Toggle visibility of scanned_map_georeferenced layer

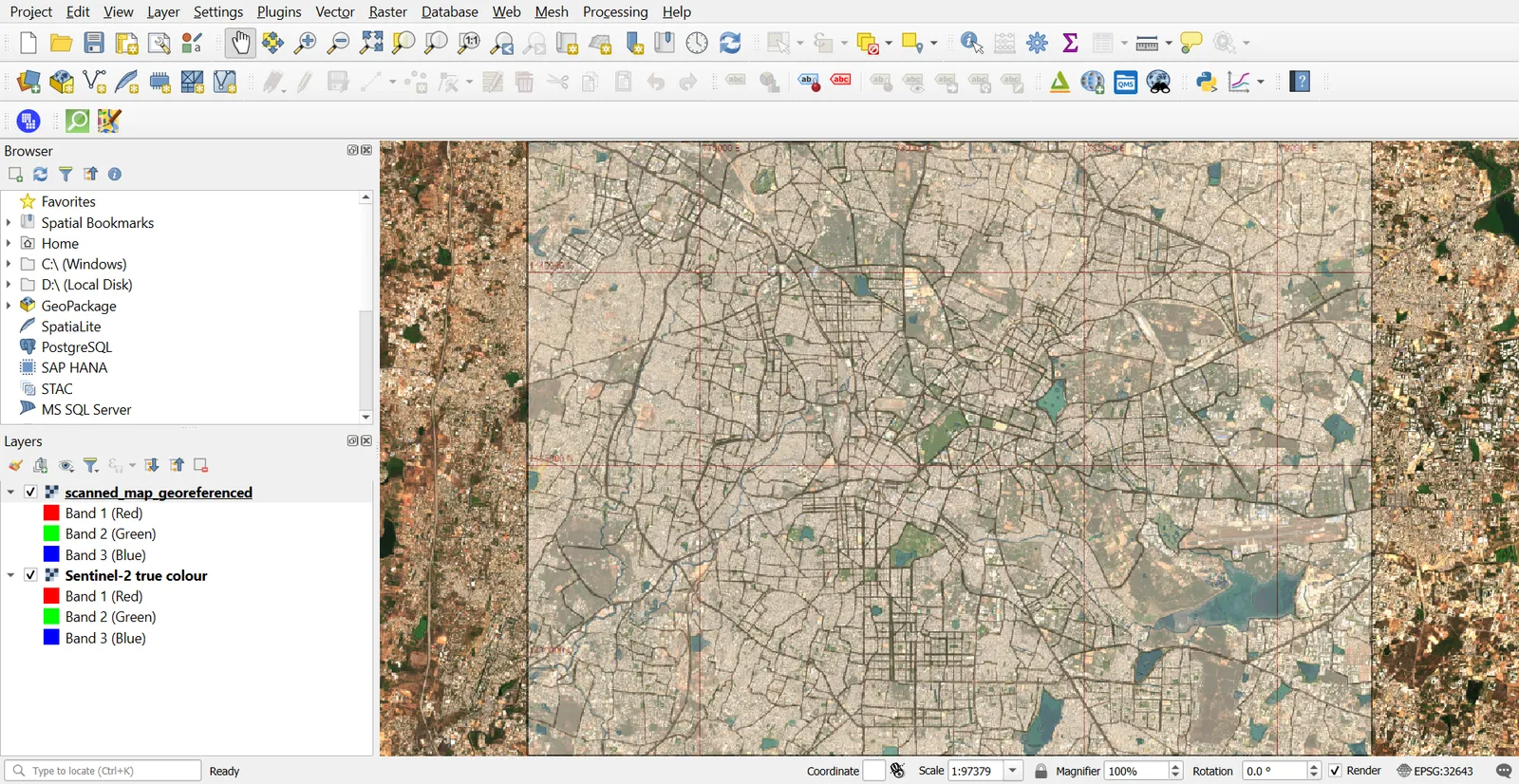tap(30, 492)
